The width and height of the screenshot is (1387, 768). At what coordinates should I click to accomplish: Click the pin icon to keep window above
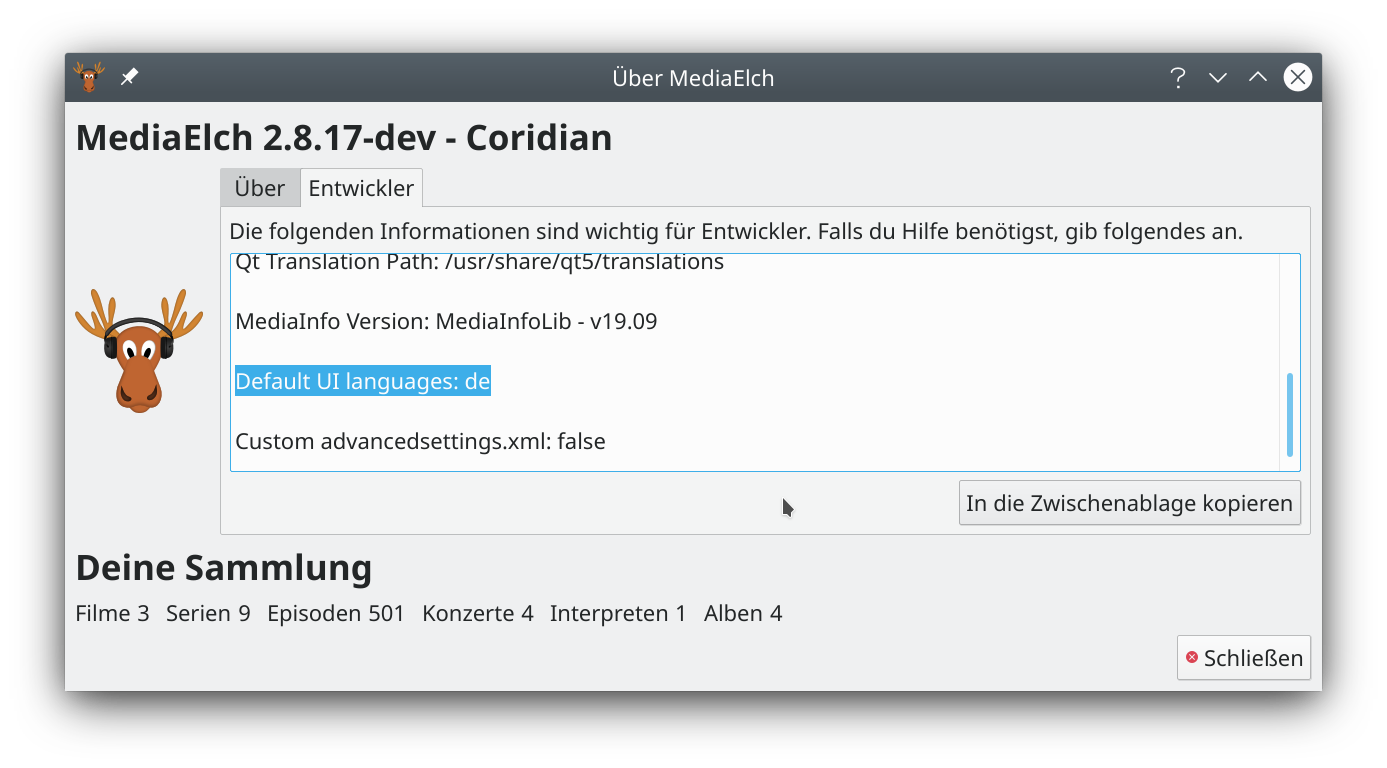click(129, 75)
